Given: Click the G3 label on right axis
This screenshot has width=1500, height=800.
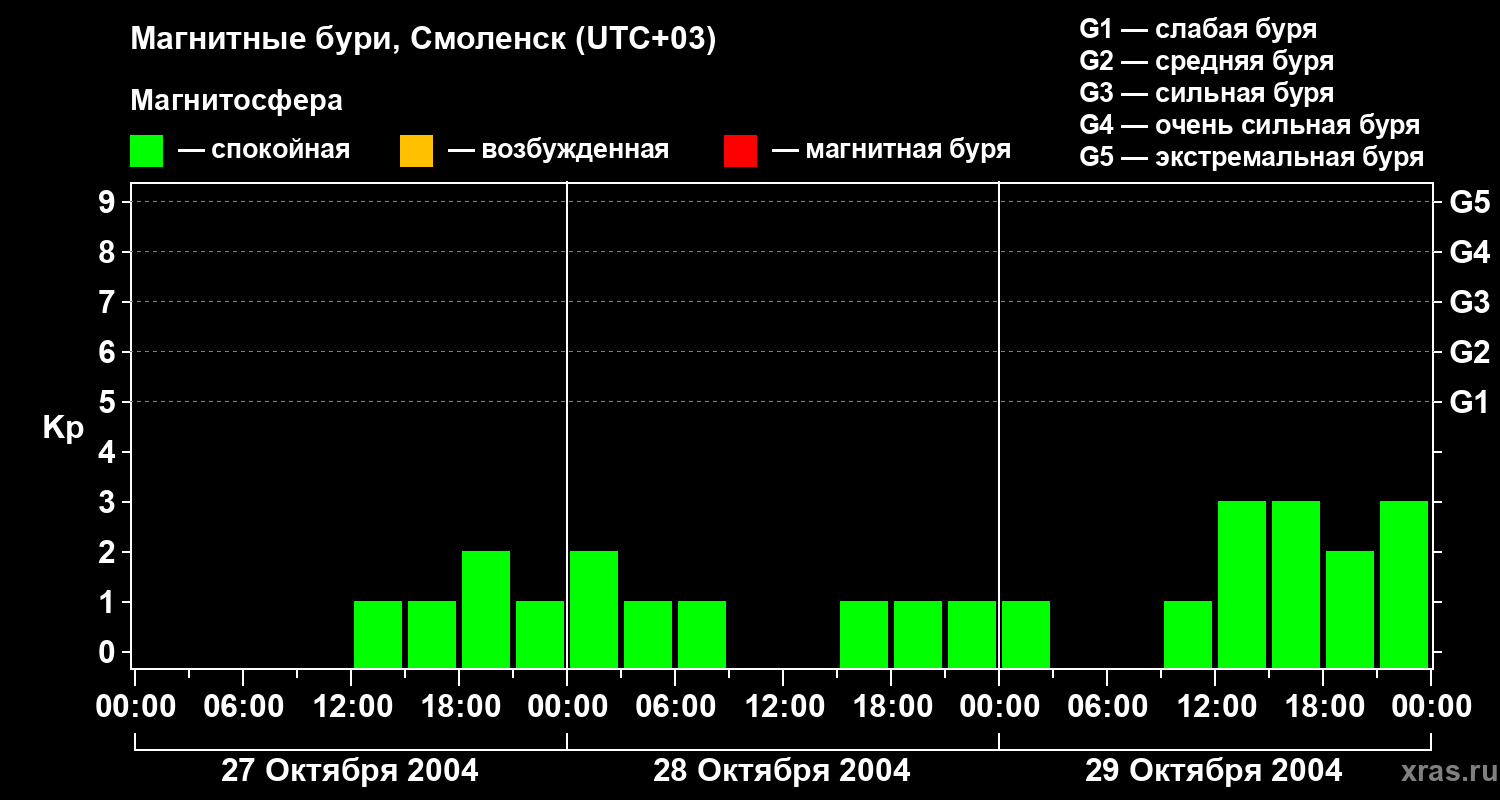Looking at the screenshot, I should pos(1469,302).
